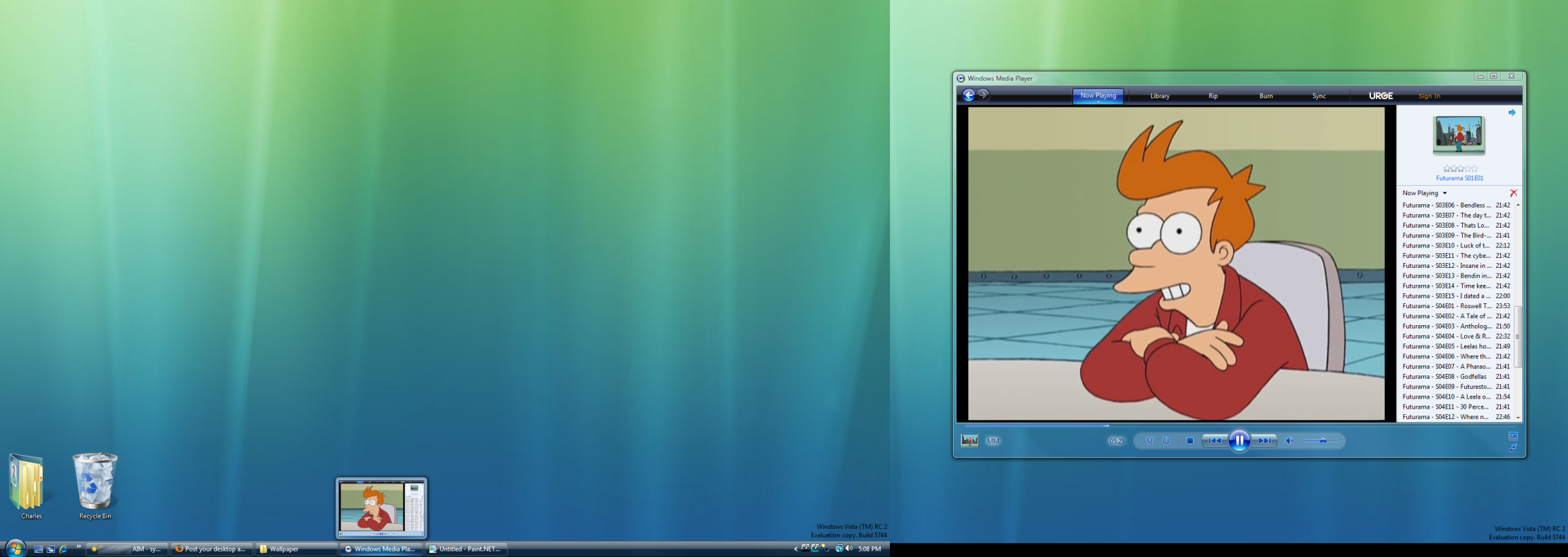This screenshot has width=1568, height=557.
Task: Click the playlist scroll-up arrow
Action: tap(1518, 205)
